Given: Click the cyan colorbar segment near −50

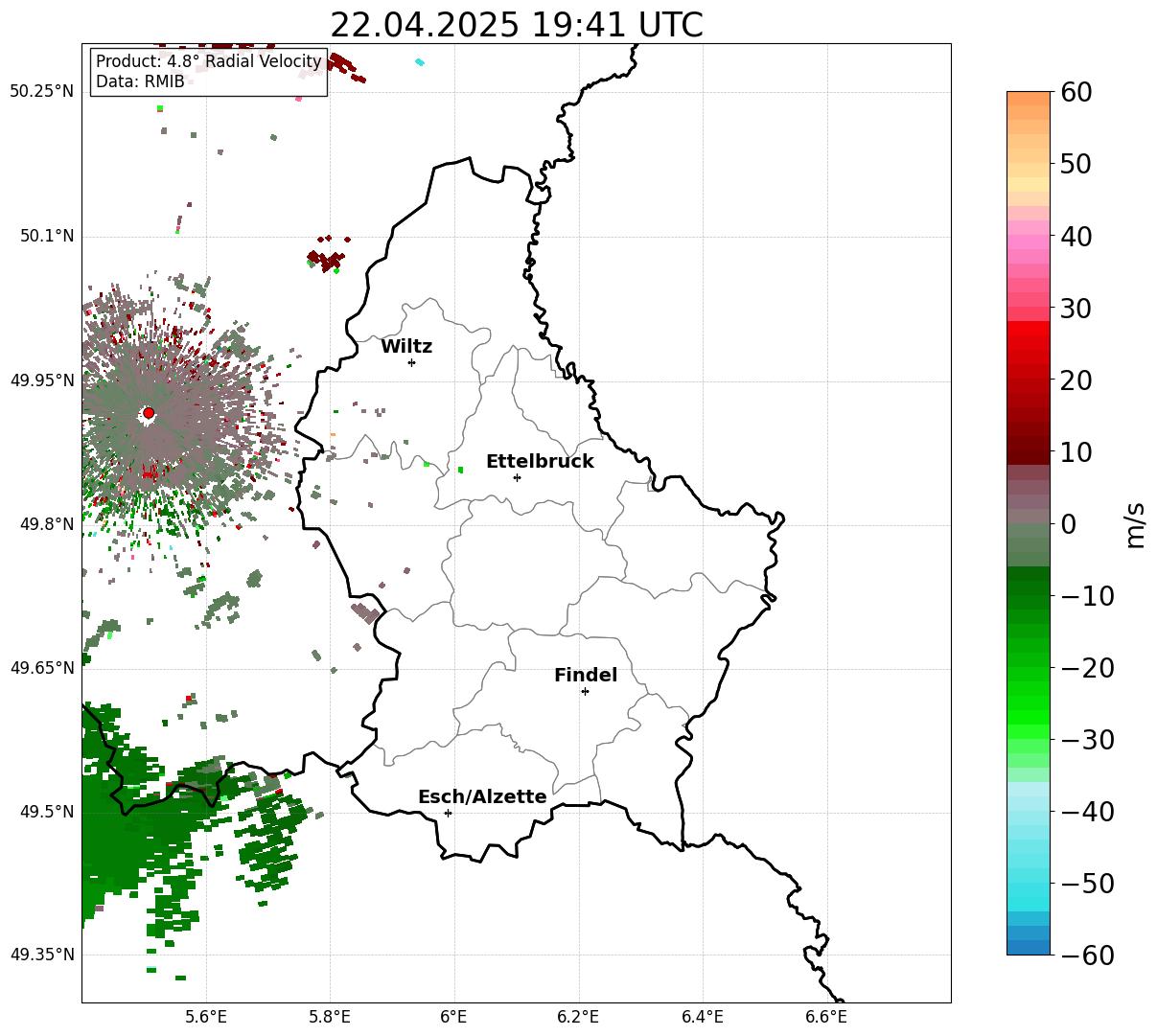Looking at the screenshot, I should 1029,890.
